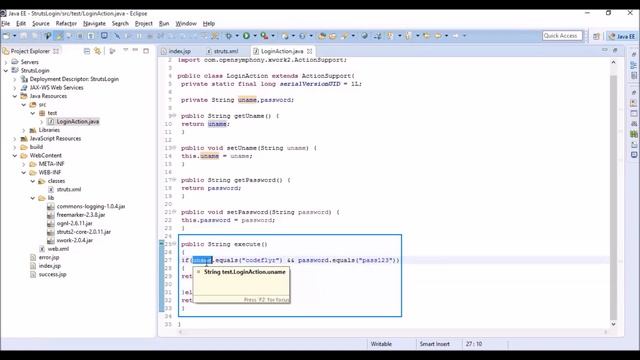Open the Refactor menu

click(66, 23)
